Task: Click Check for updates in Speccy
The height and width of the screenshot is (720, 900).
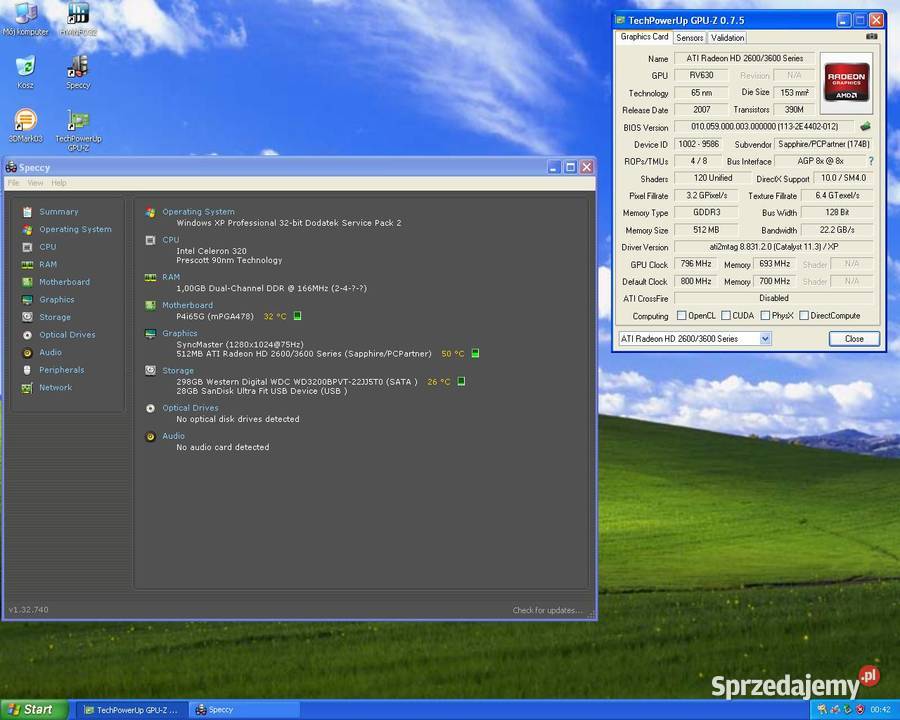Action: click(547, 610)
